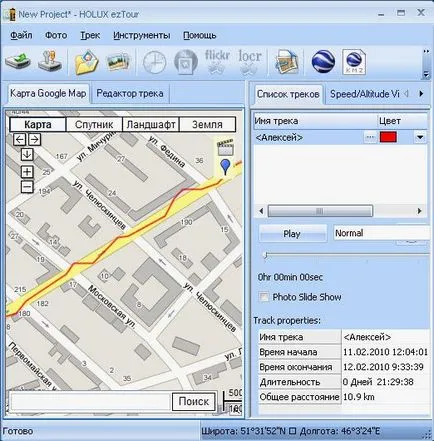This screenshot has width=434, height=441.
Task: Pan the map down with arrow
Action: [x=27, y=154]
